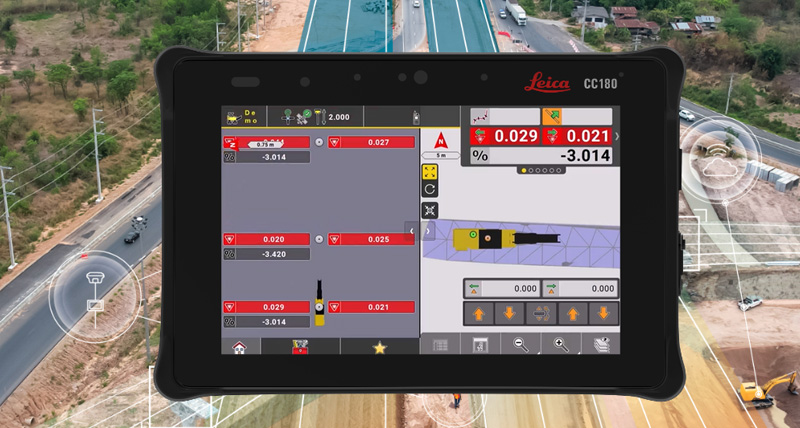Open the calculator icon in bottom bar

[x=480, y=345]
